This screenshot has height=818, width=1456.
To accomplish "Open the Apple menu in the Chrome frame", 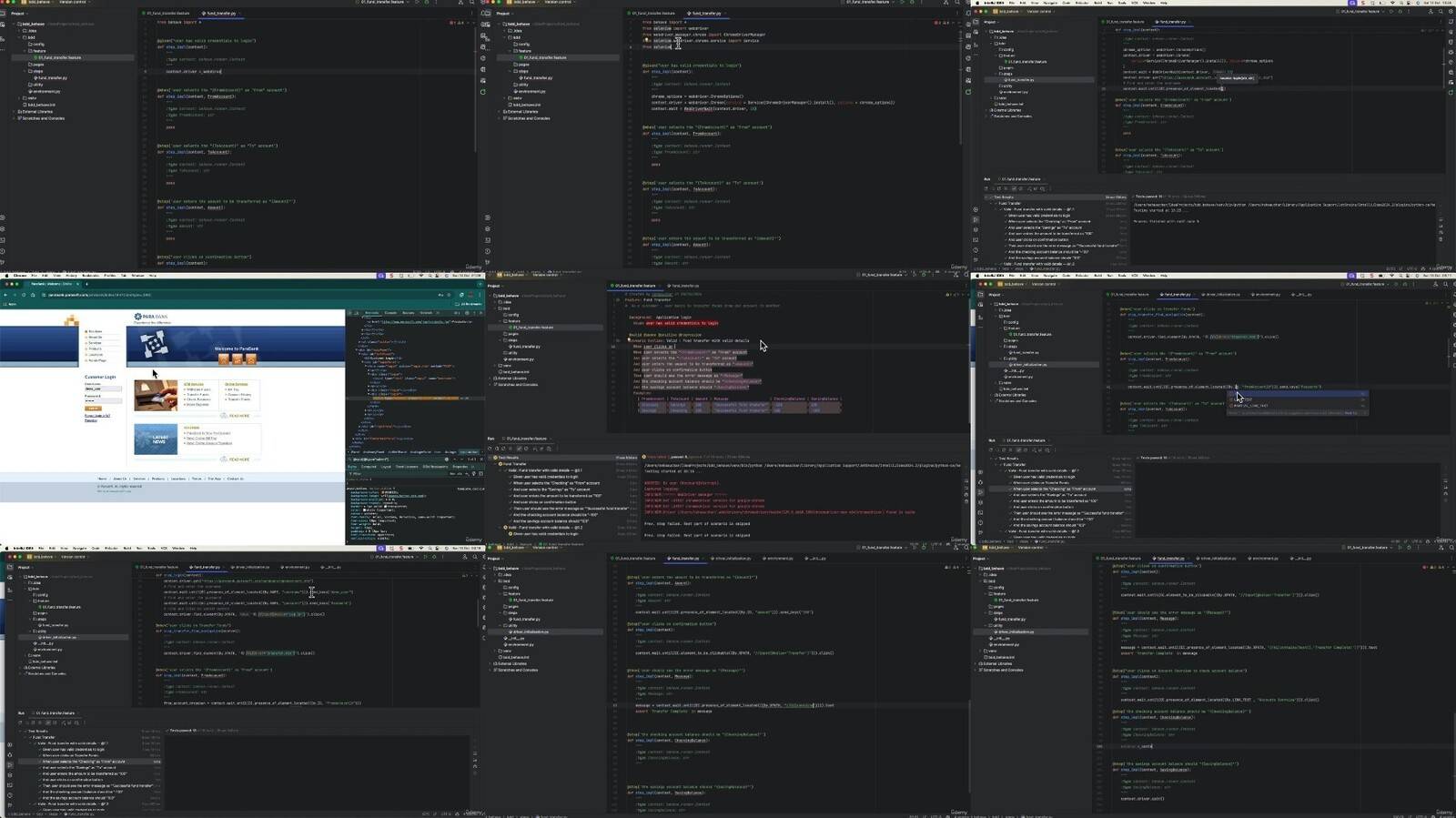I will 6,276.
